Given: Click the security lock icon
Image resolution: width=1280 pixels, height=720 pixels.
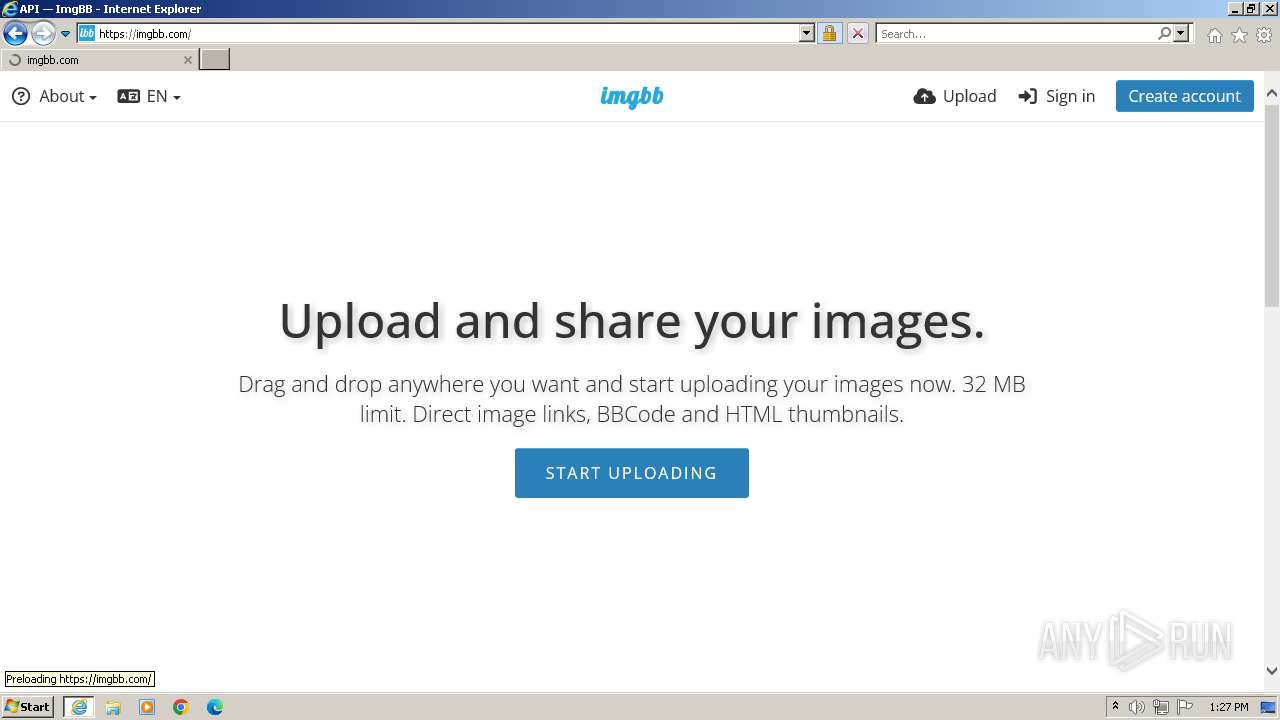Looking at the screenshot, I should (x=829, y=33).
